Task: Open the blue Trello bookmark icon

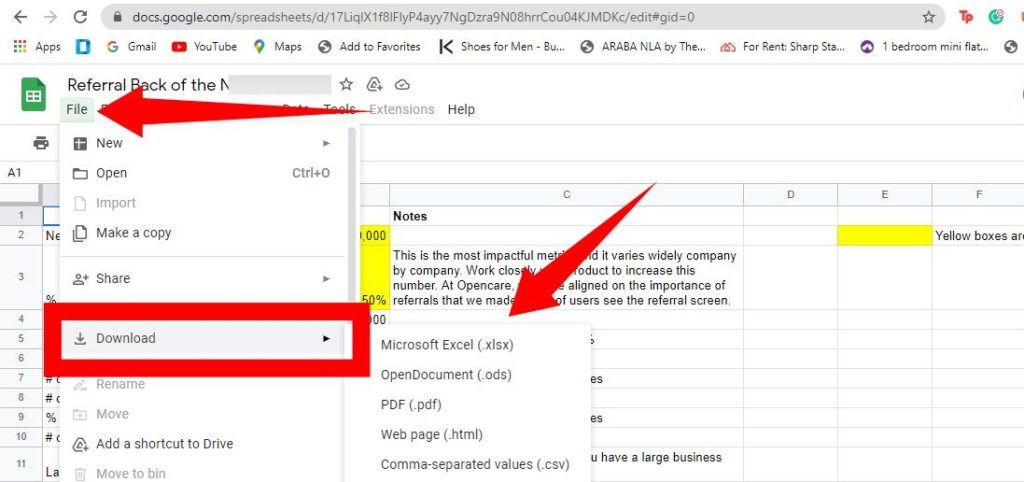Action: point(83,46)
